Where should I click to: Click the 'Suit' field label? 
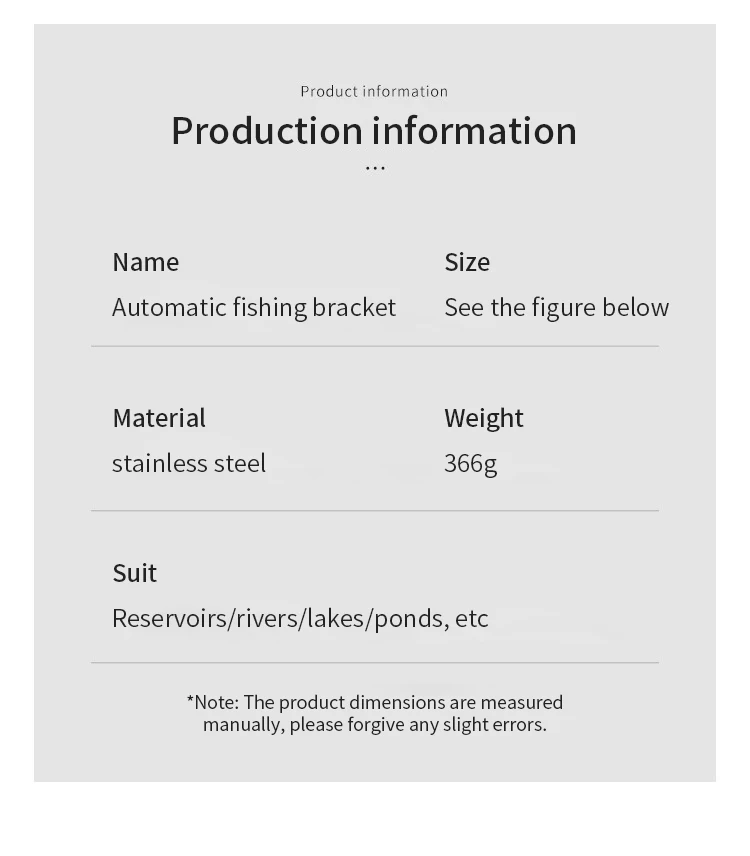pos(135,573)
